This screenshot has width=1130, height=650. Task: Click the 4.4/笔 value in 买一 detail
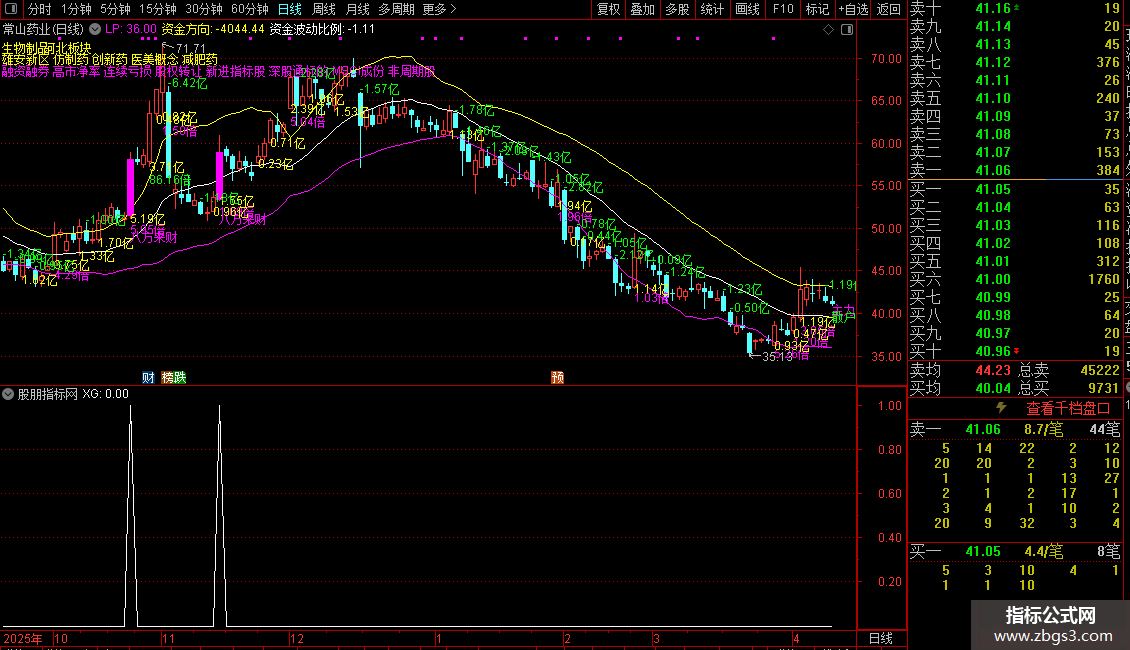(x=1044, y=551)
